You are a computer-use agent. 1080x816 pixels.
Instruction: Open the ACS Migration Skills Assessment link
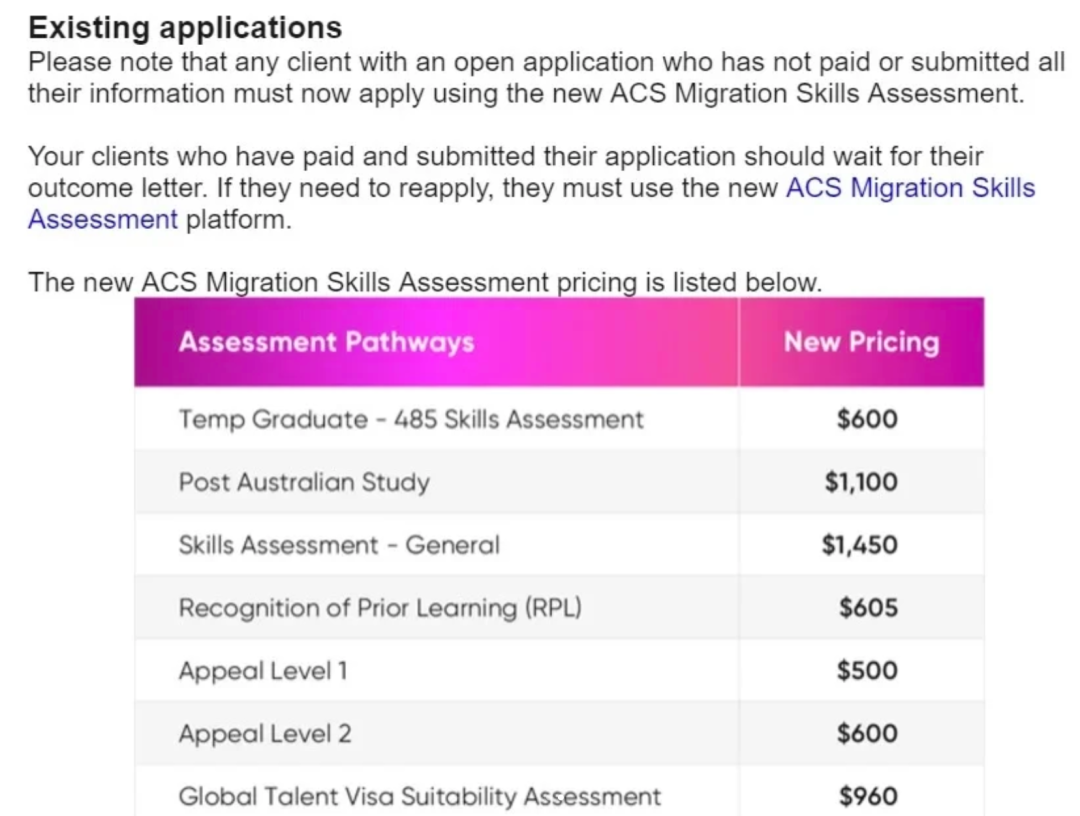[911, 188]
